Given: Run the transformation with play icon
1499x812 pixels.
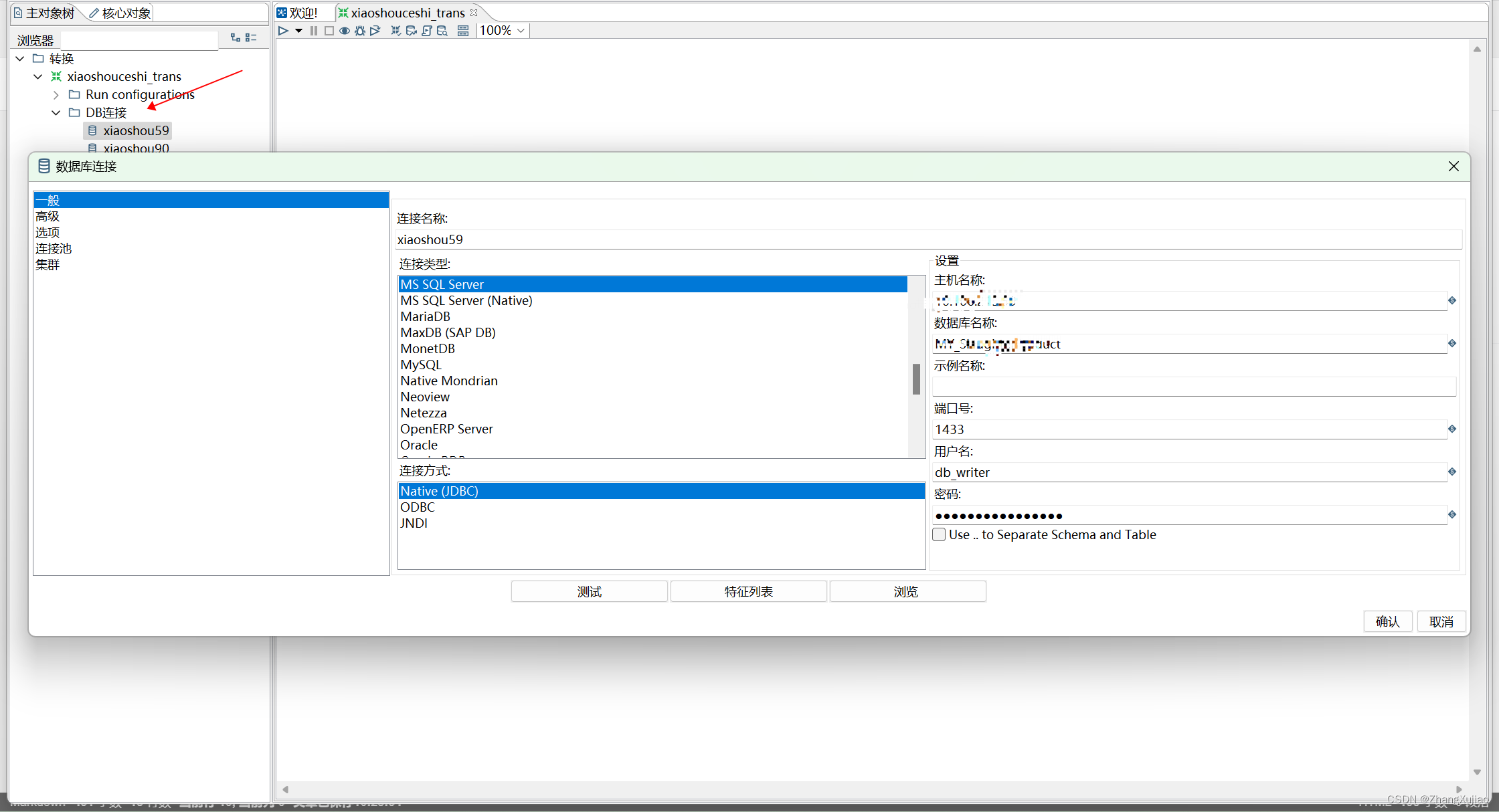Looking at the screenshot, I should point(283,31).
